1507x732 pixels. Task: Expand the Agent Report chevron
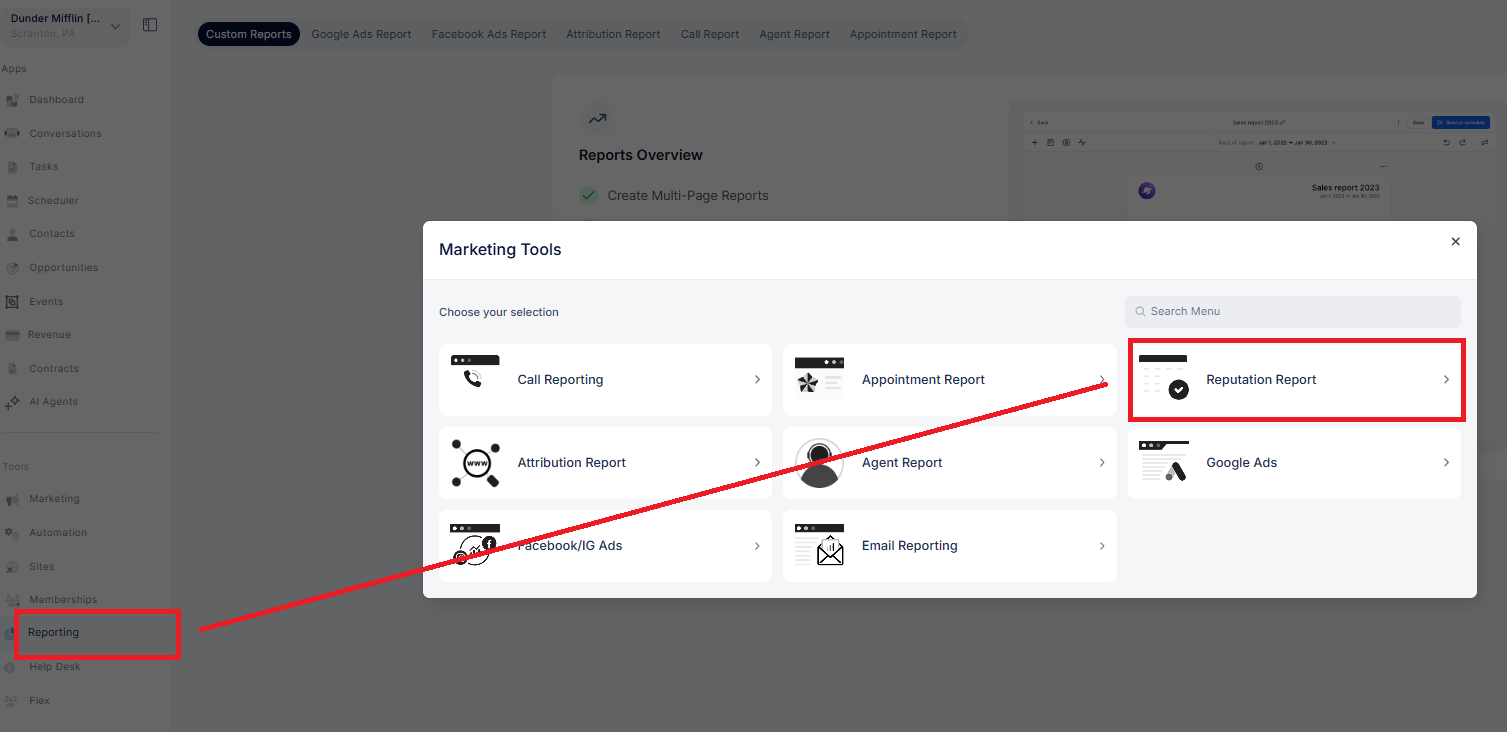(x=1102, y=463)
